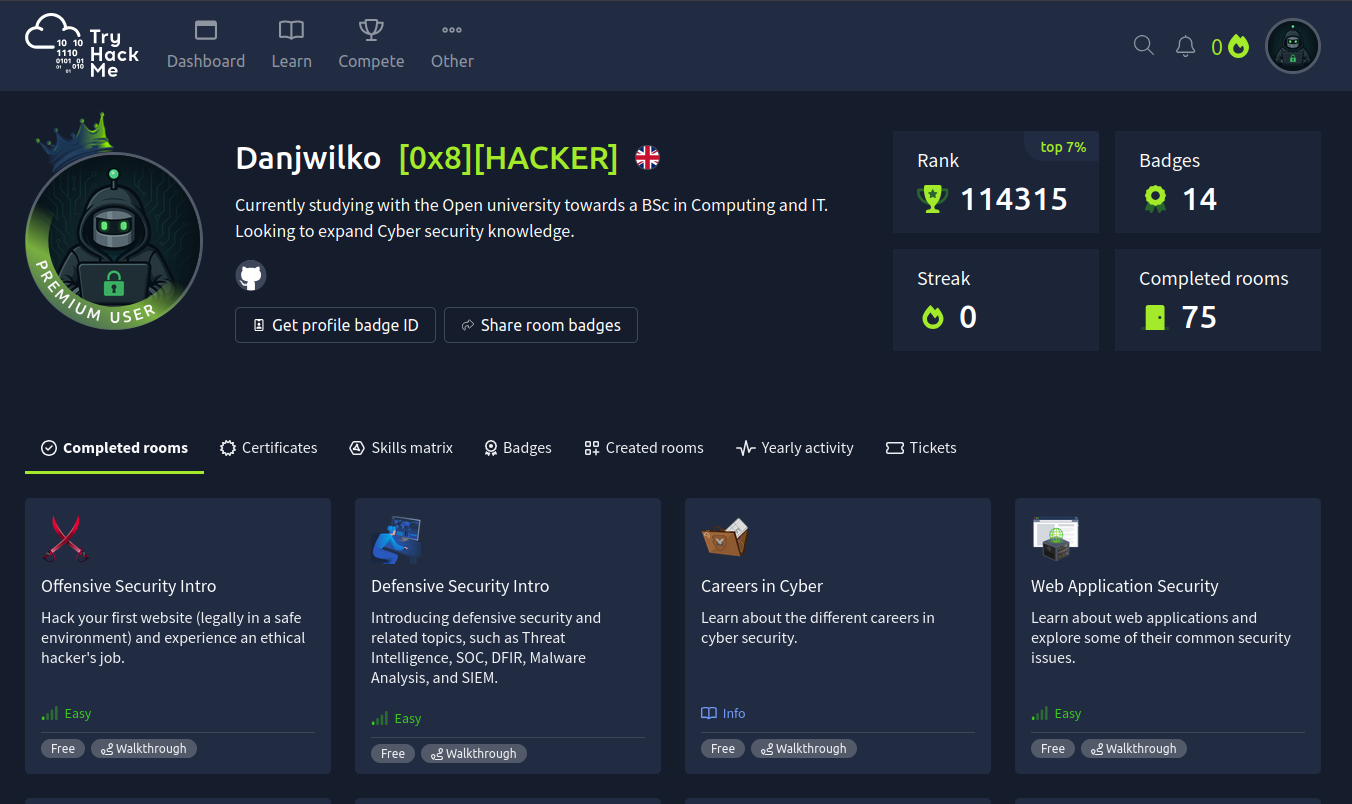The width and height of the screenshot is (1352, 804).
Task: Click the Careers in Cyber folder icon
Action: point(725,537)
